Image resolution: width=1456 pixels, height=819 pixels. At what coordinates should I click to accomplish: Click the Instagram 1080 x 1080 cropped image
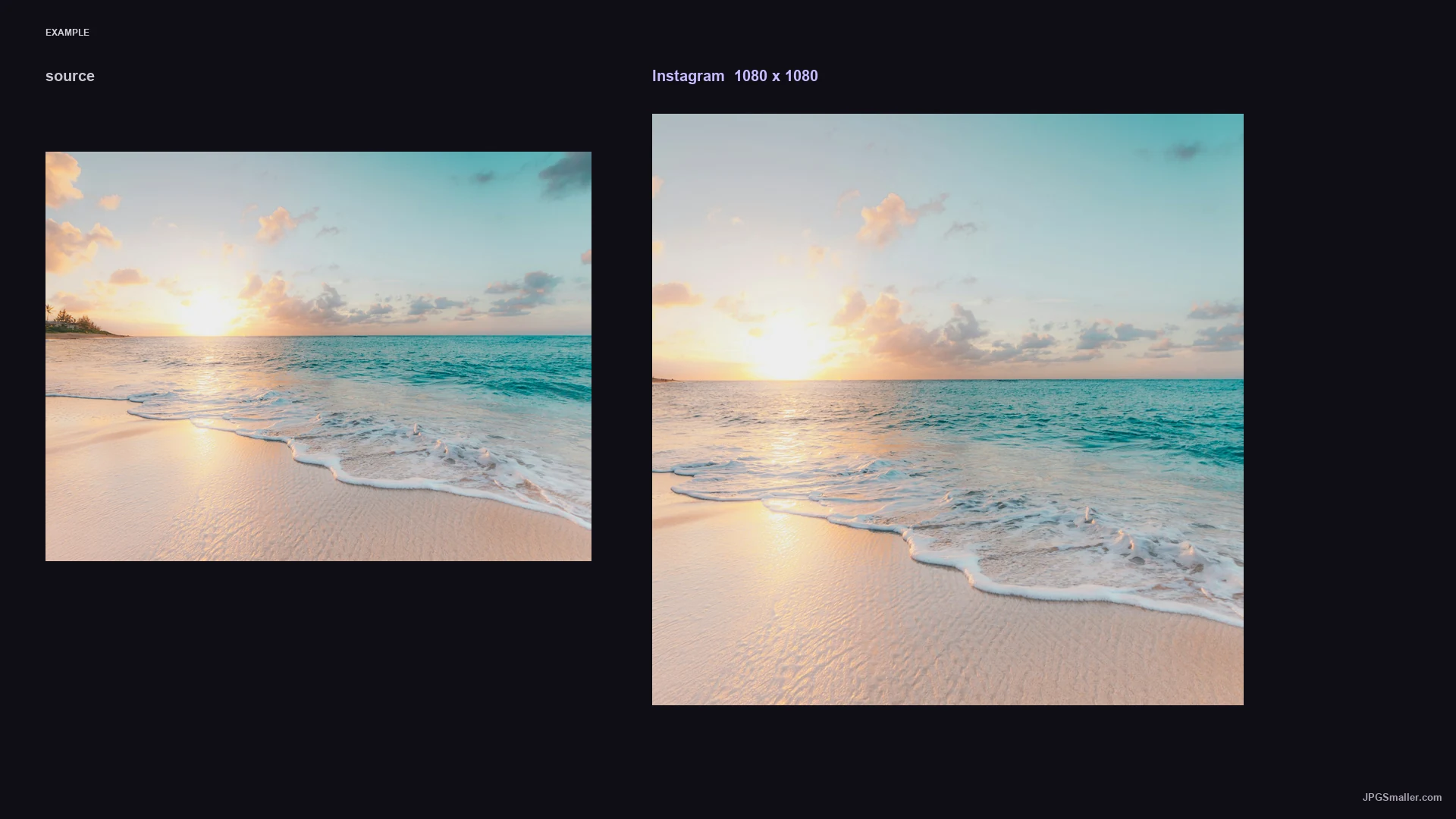point(948,409)
